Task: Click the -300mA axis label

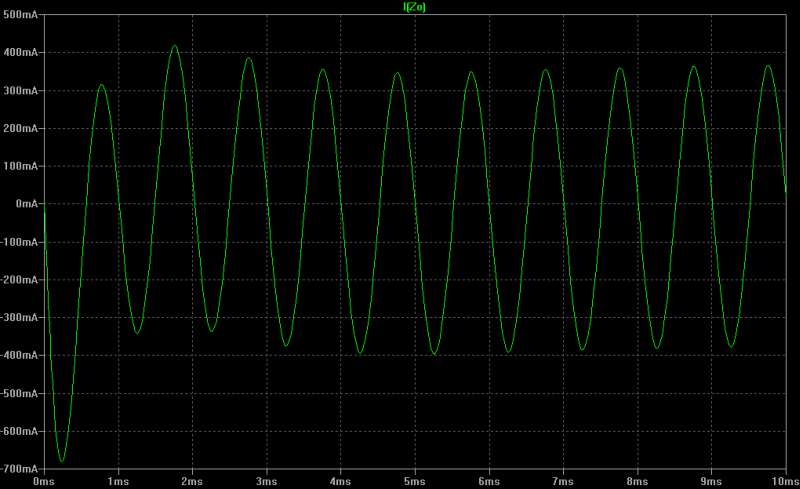Action: [x=19, y=317]
